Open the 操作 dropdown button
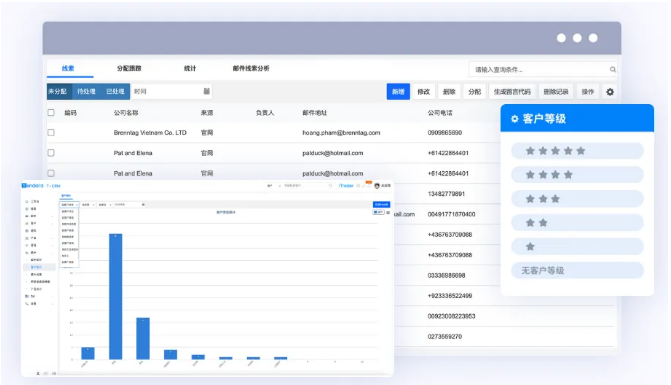671x385 pixels. tap(588, 92)
